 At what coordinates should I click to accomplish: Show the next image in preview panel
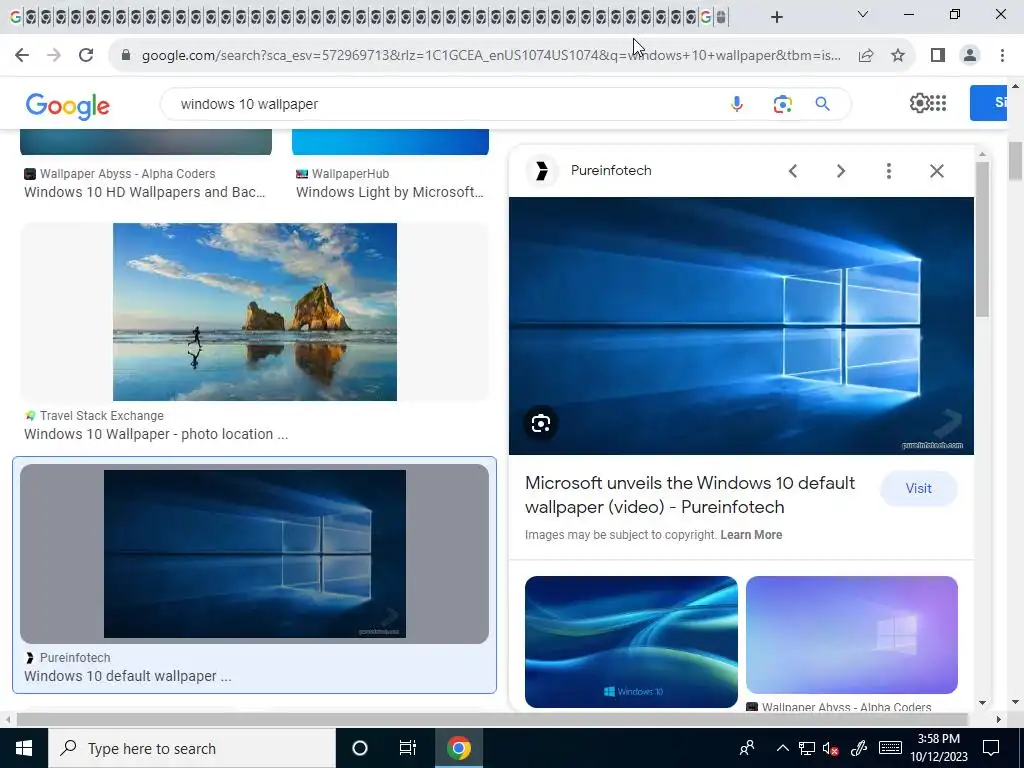[x=841, y=171]
